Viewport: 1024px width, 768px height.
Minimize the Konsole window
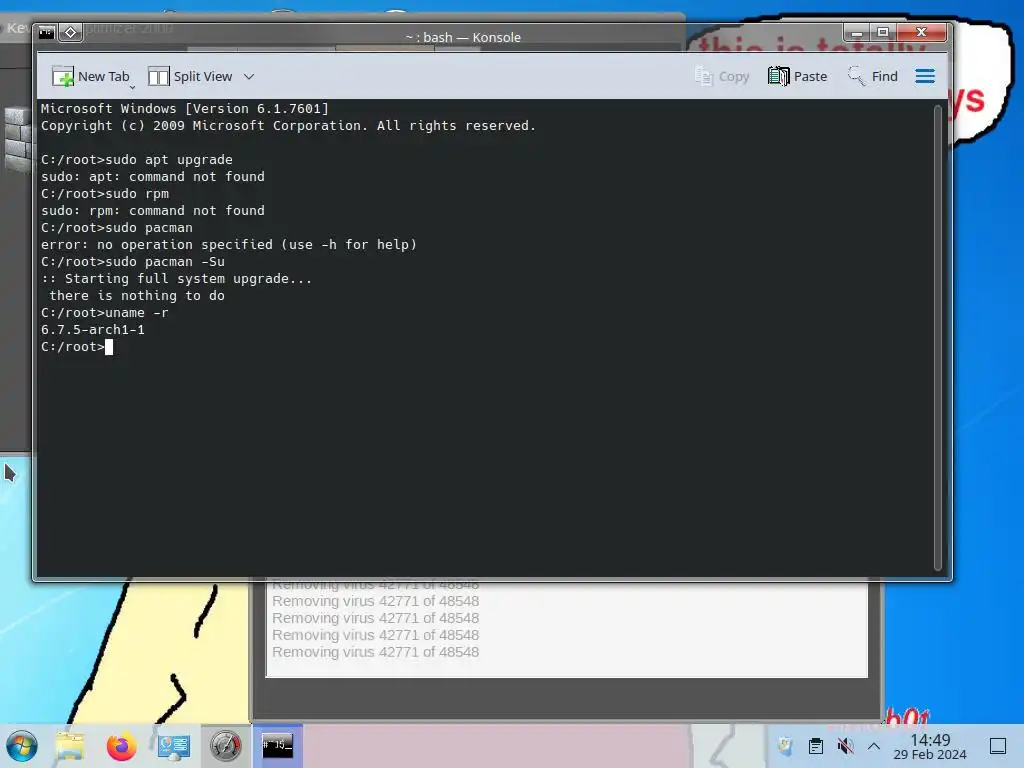point(857,32)
